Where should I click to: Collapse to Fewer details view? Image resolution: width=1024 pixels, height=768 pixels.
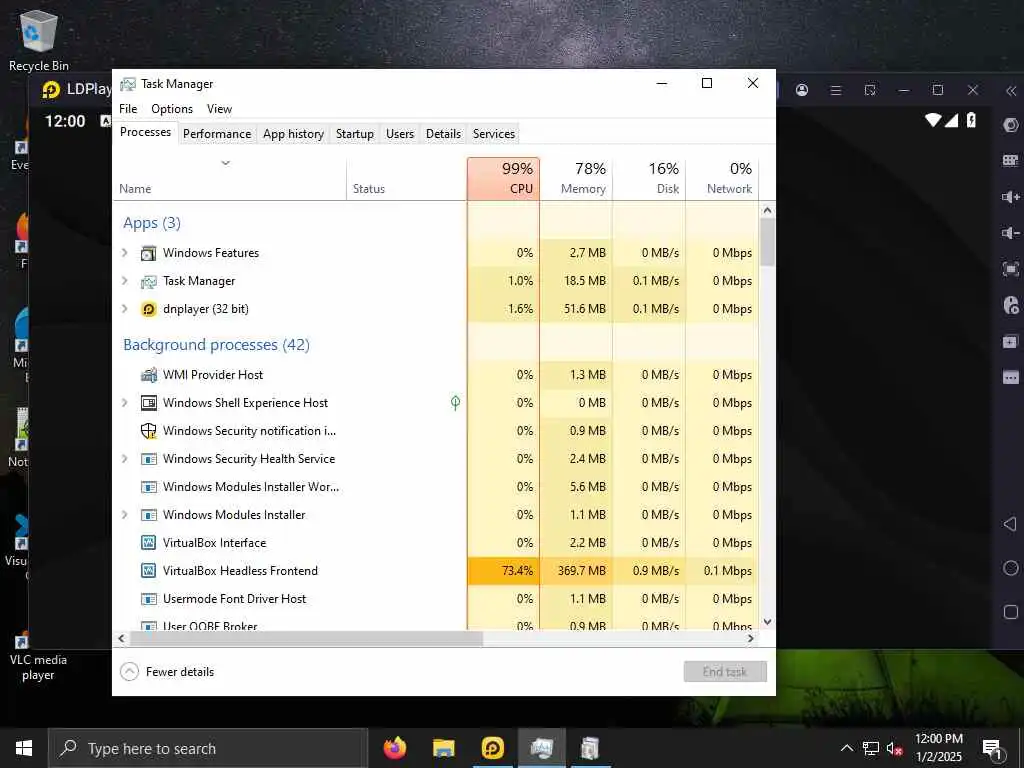[x=167, y=671]
